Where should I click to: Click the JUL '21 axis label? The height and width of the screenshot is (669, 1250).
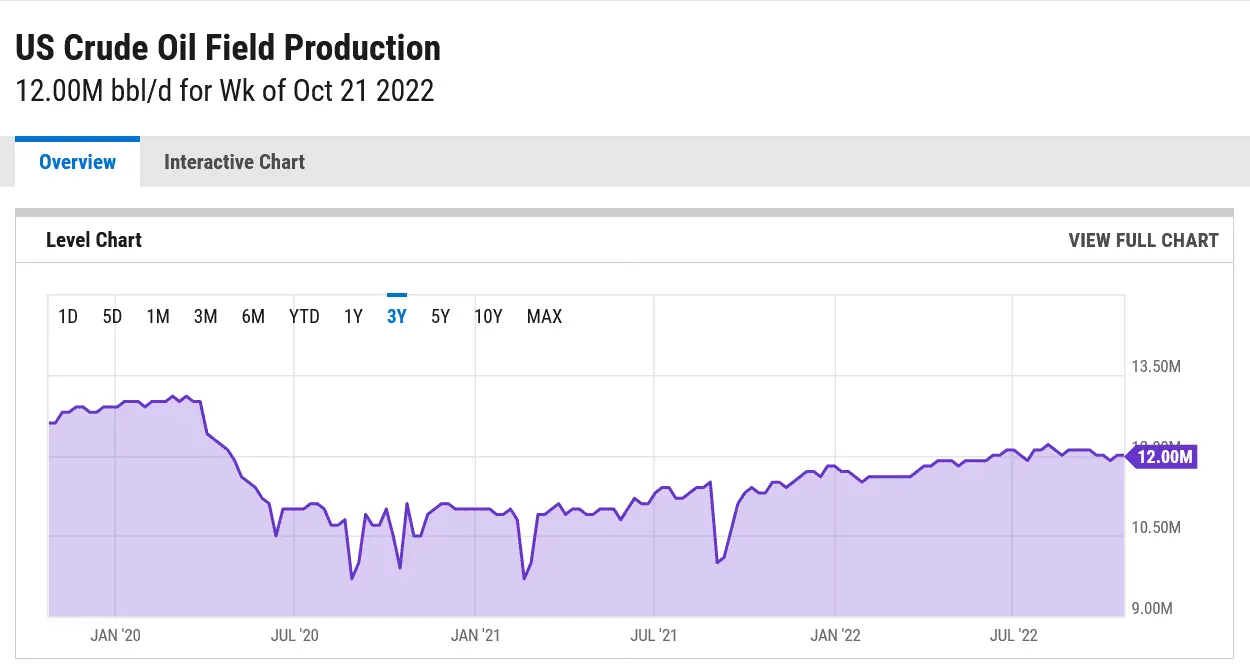point(655,635)
